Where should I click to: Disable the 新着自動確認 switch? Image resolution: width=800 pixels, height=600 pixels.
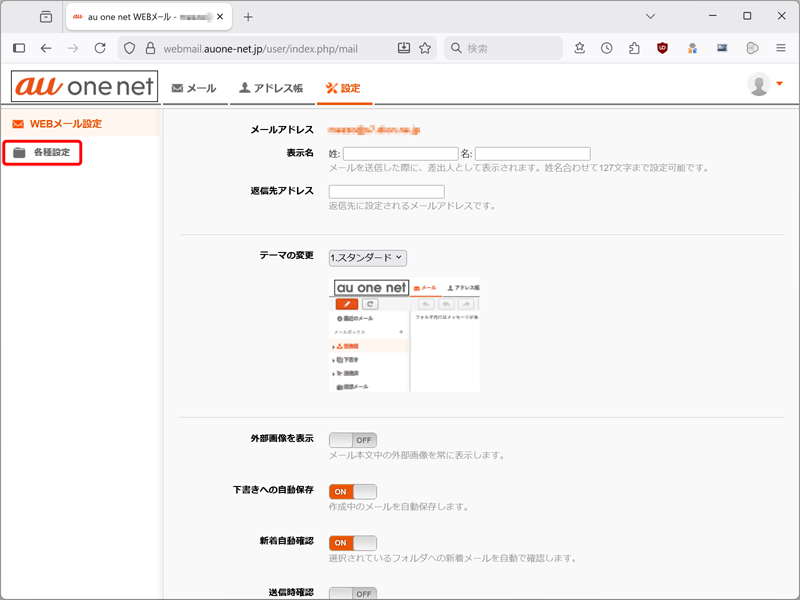point(352,543)
